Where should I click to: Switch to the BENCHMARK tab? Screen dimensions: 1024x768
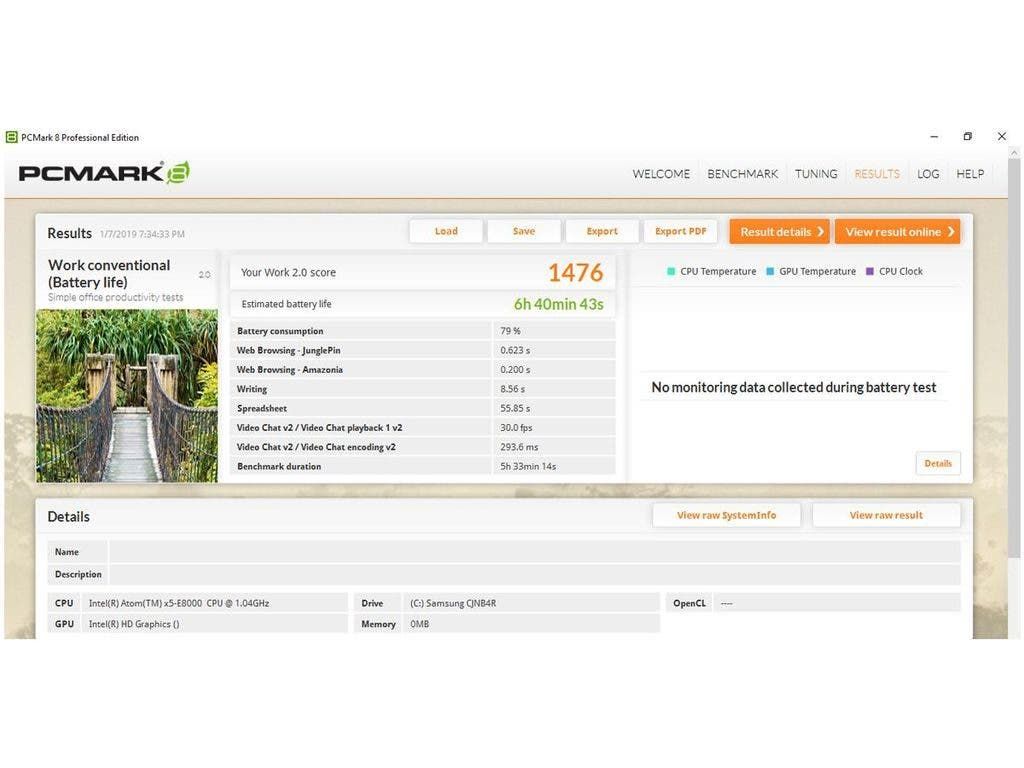[743, 174]
